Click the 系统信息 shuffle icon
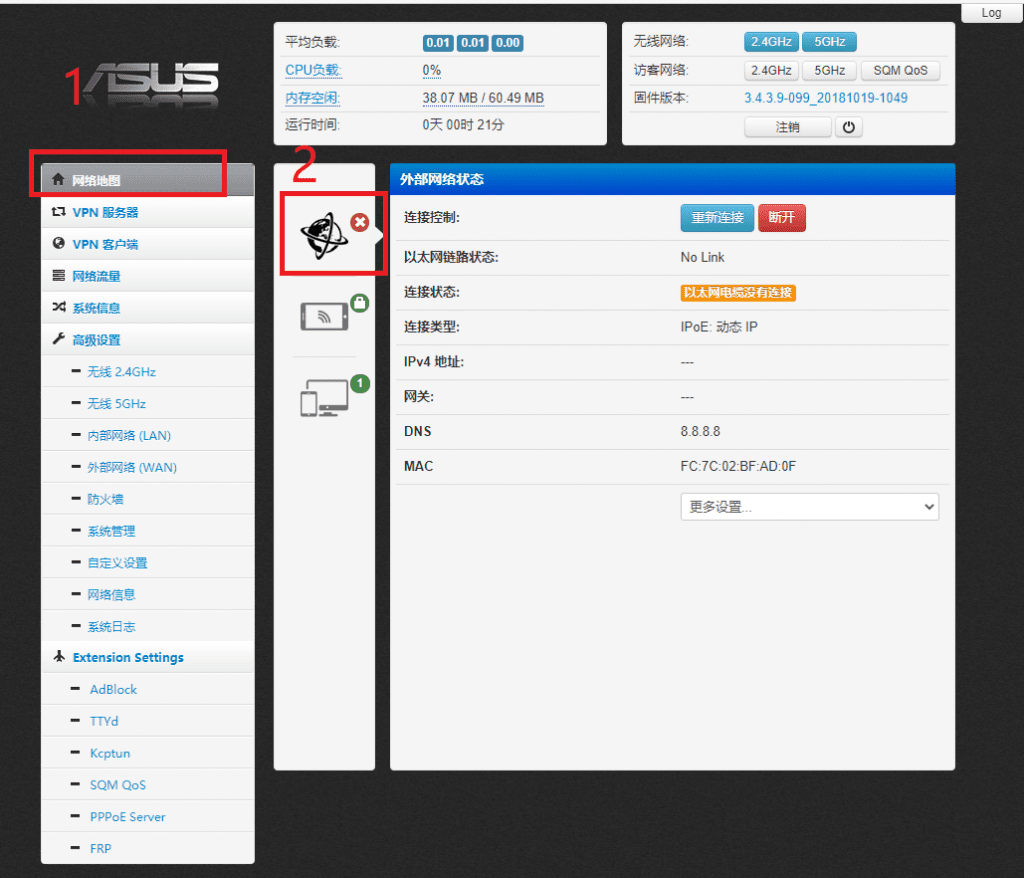The image size is (1024, 878). [x=58, y=306]
